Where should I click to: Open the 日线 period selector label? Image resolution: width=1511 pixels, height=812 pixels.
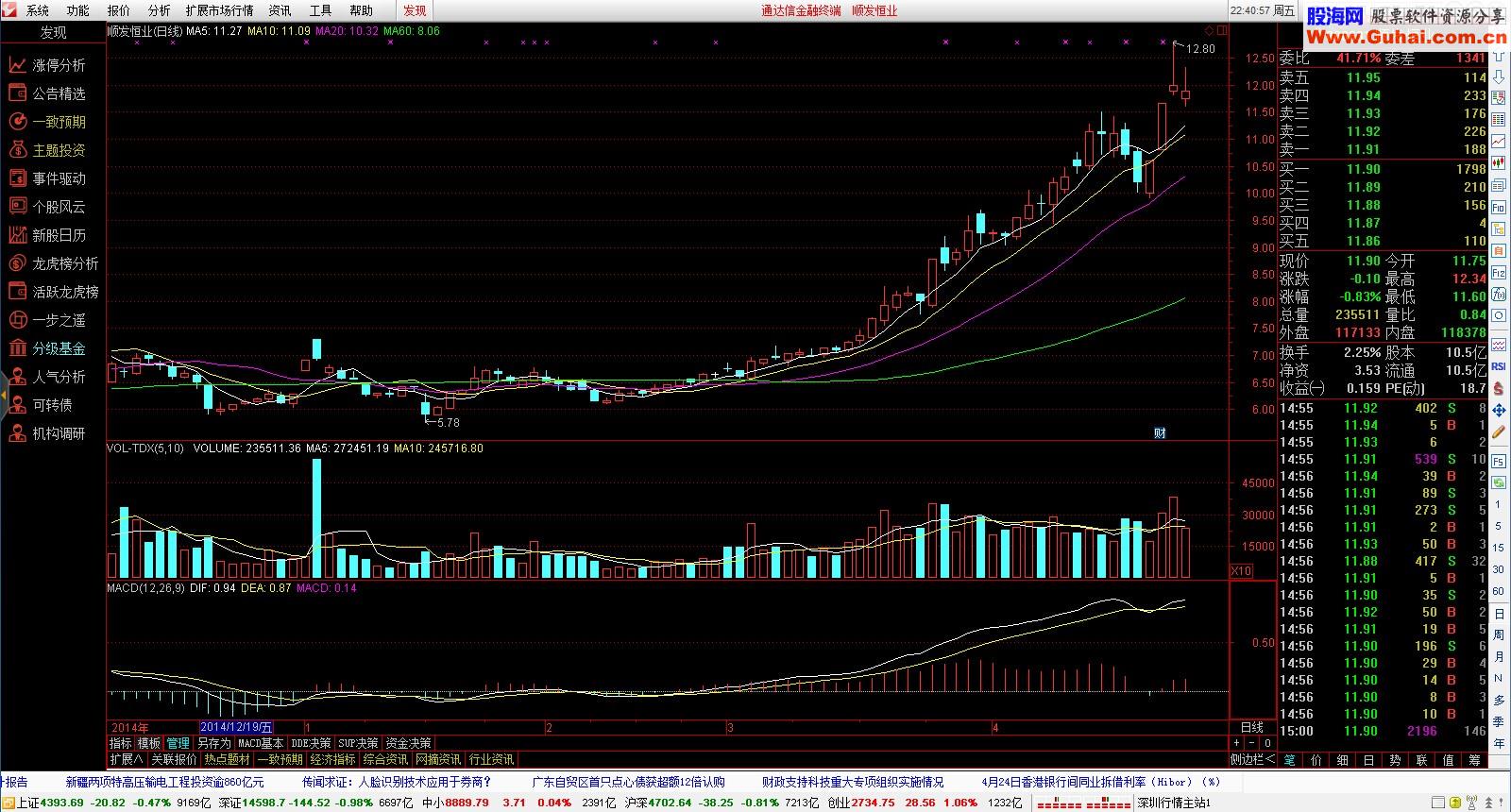tap(1252, 727)
